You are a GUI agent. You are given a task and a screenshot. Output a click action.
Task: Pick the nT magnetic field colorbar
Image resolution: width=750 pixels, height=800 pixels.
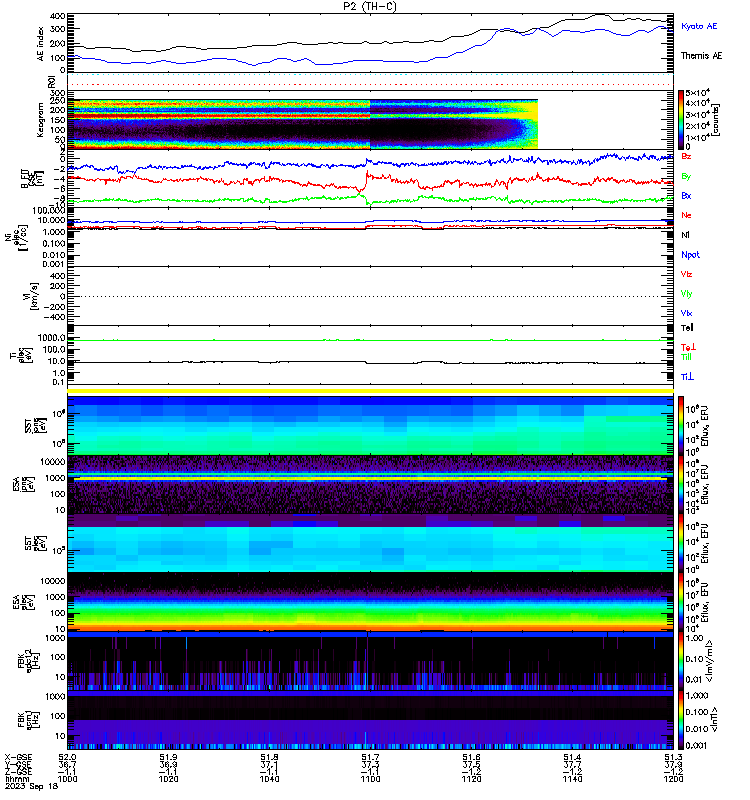(681, 720)
